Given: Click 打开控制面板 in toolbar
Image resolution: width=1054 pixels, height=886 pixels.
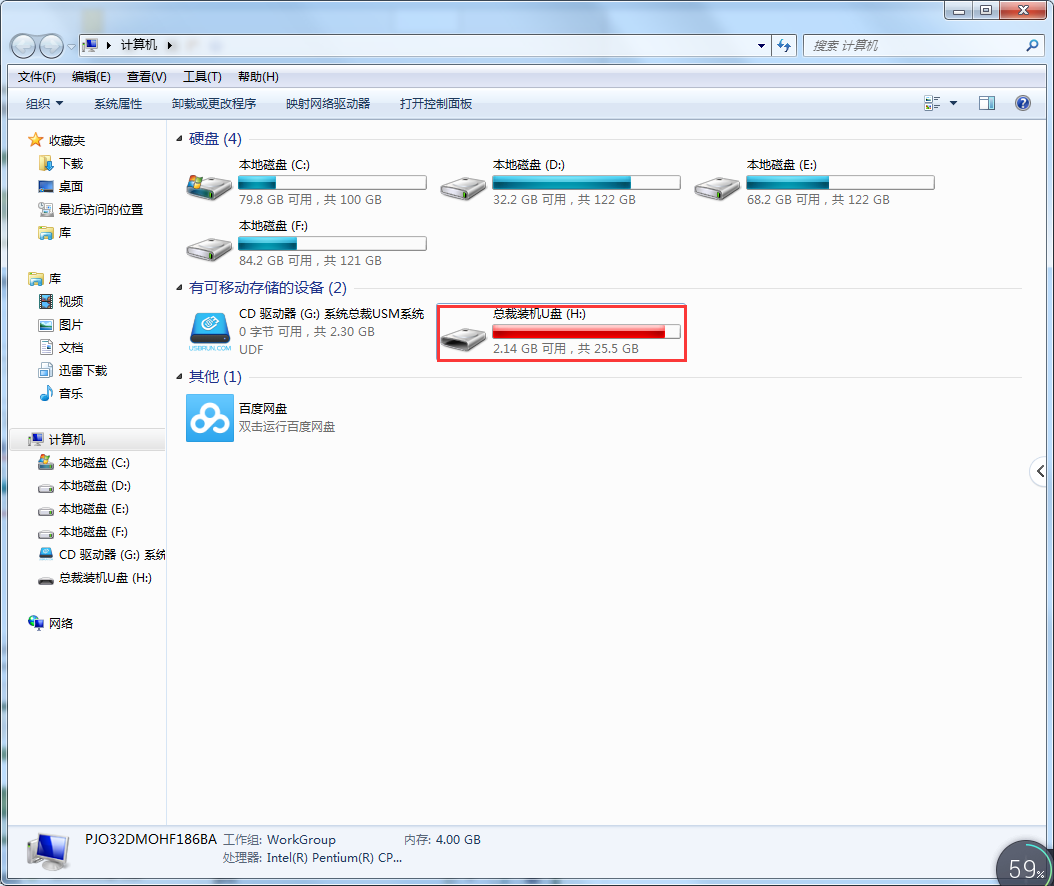Looking at the screenshot, I should pos(436,103).
